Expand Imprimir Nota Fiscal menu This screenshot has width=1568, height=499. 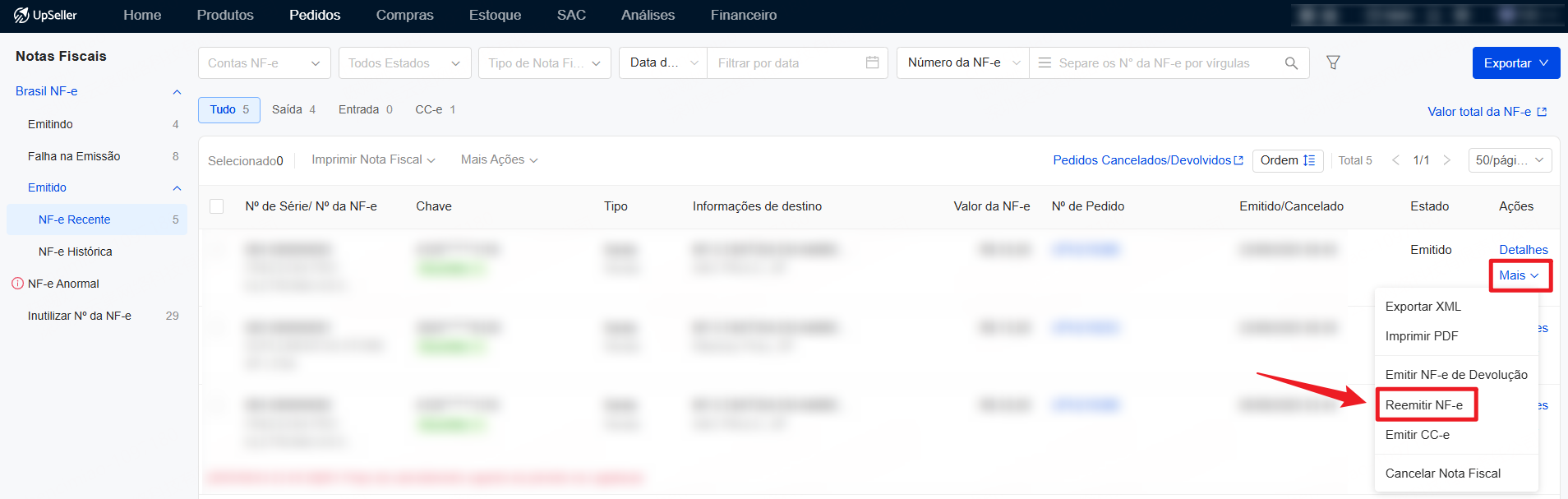(373, 159)
